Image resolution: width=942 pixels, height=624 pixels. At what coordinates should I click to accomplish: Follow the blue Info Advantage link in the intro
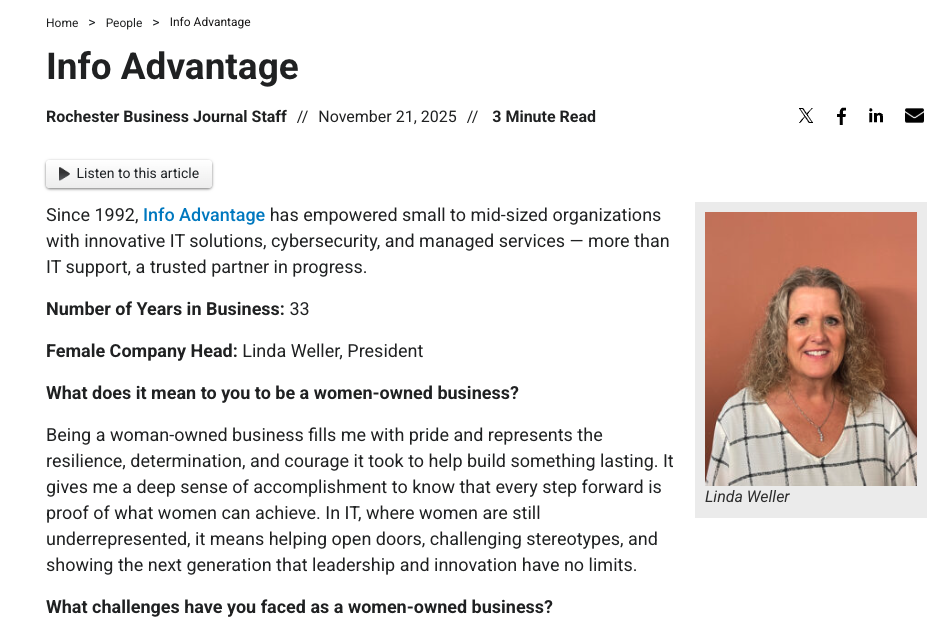tap(204, 215)
